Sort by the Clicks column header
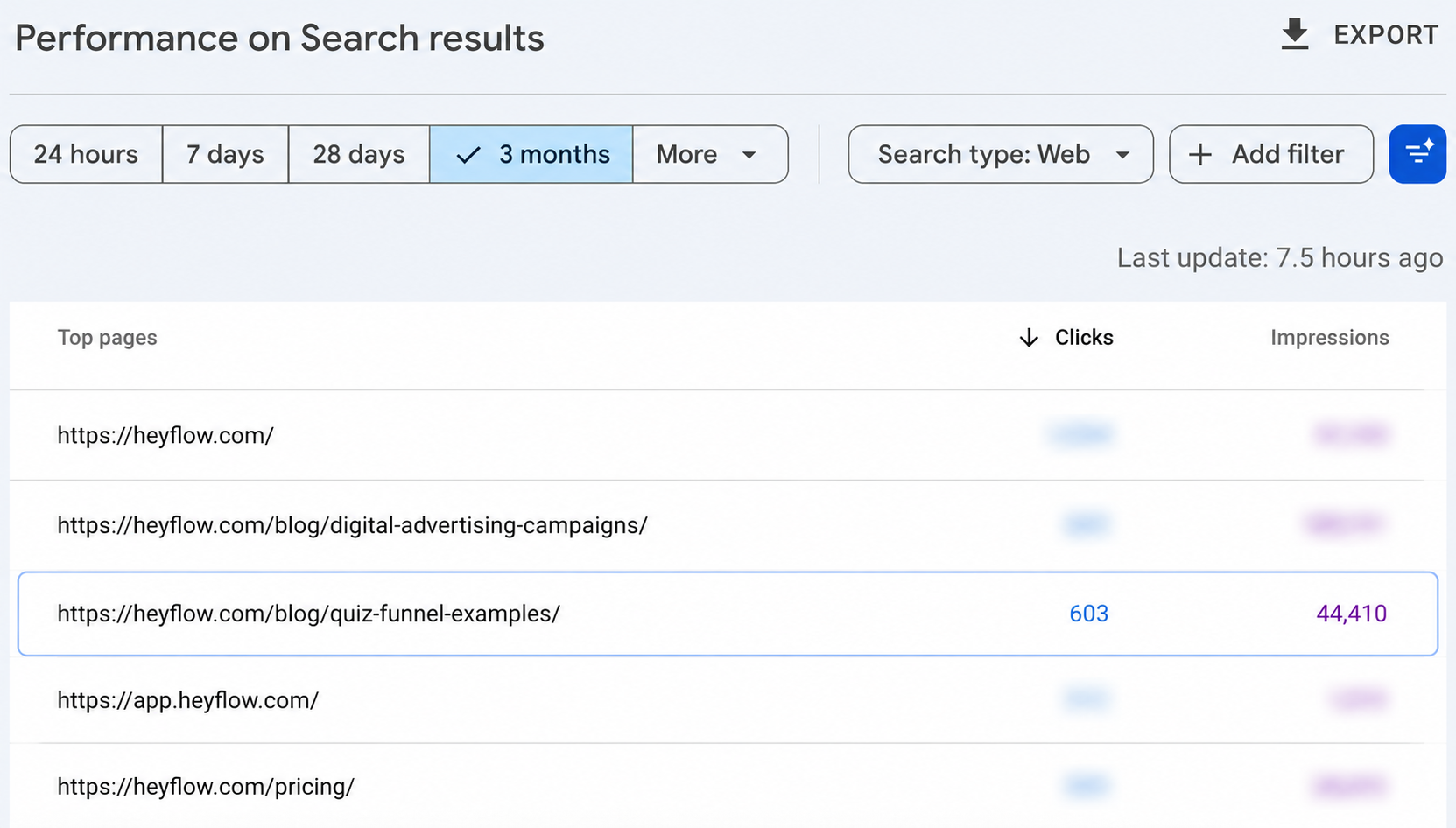 [x=1084, y=338]
